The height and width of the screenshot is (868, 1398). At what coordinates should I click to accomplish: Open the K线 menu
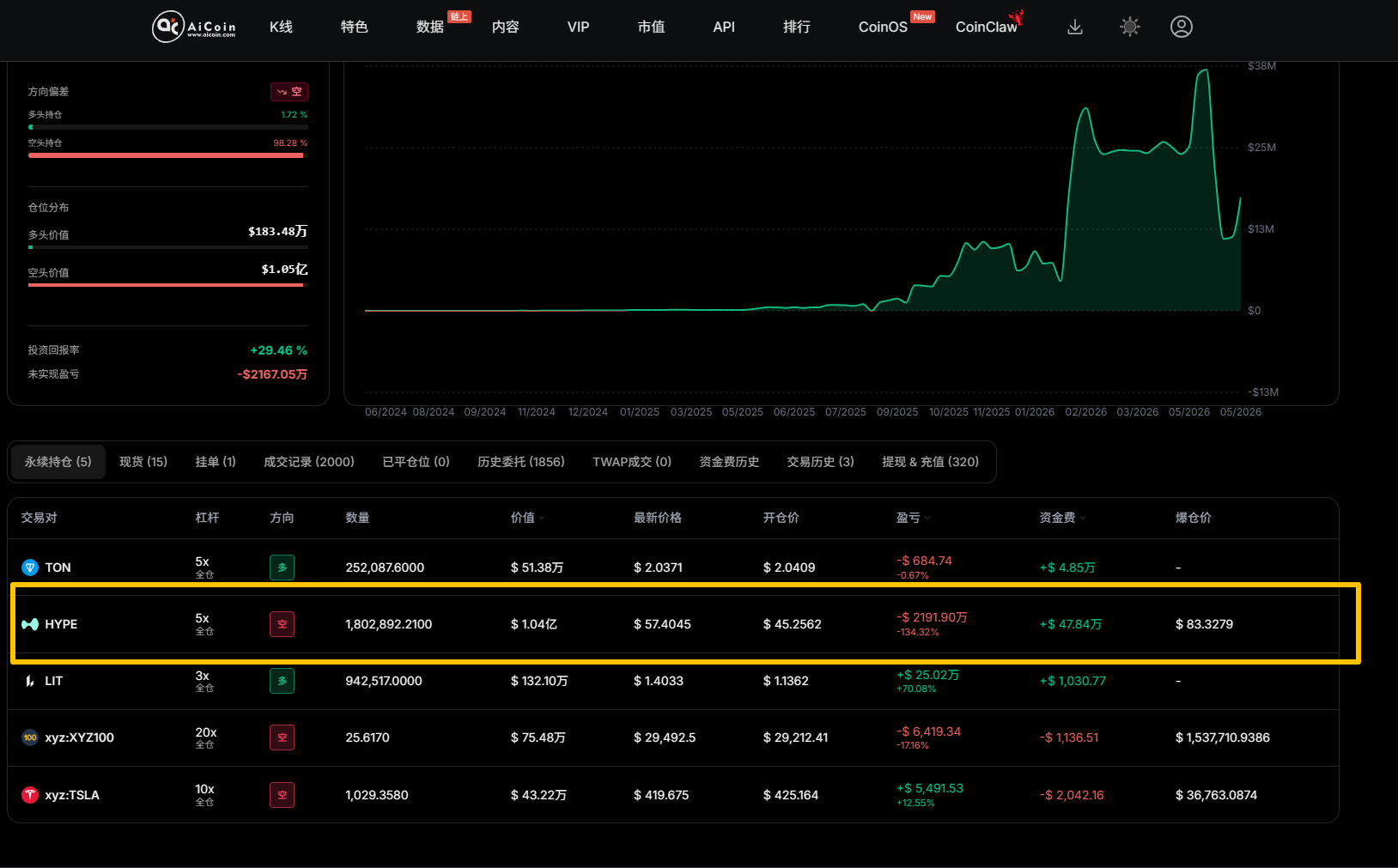pos(281,27)
